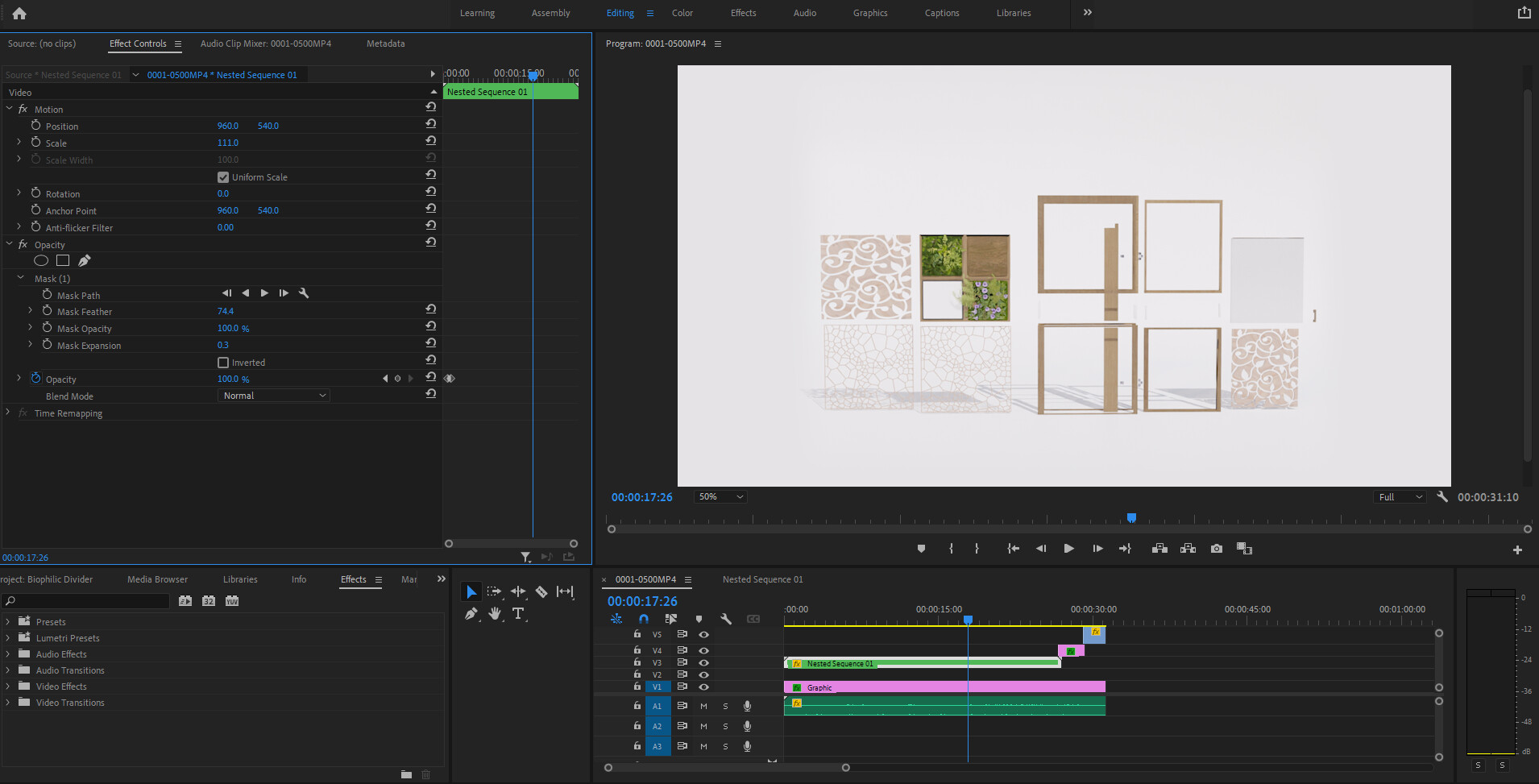
Task: Expand the Video Transitions folder
Action: pyautogui.click(x=8, y=703)
